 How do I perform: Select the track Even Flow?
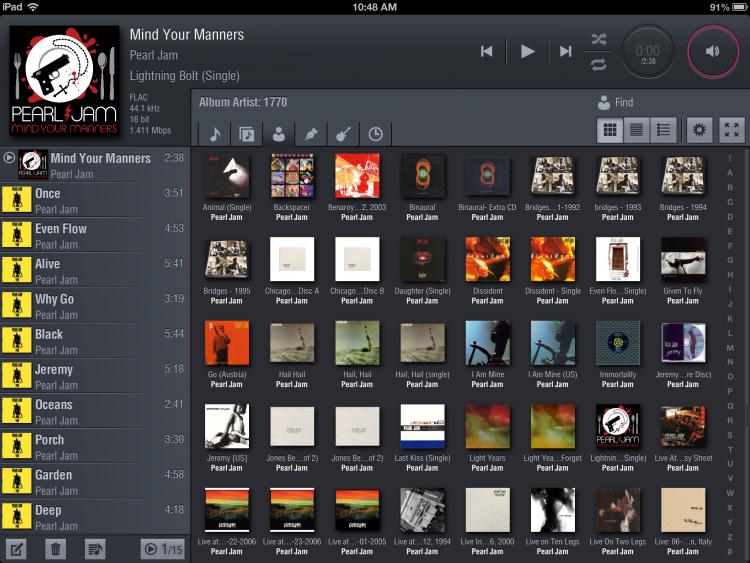coord(95,236)
